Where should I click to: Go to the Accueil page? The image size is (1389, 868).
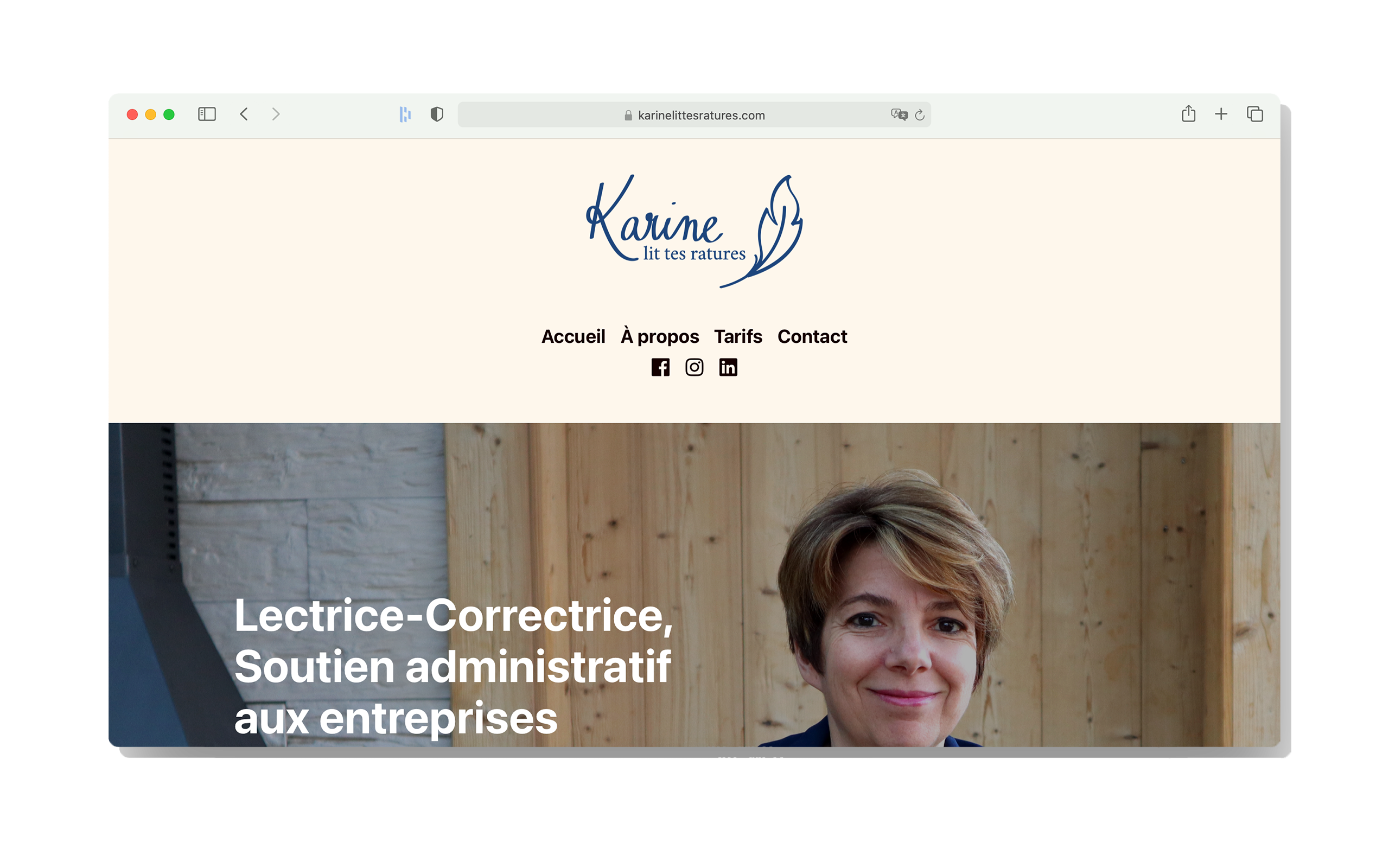coord(573,336)
